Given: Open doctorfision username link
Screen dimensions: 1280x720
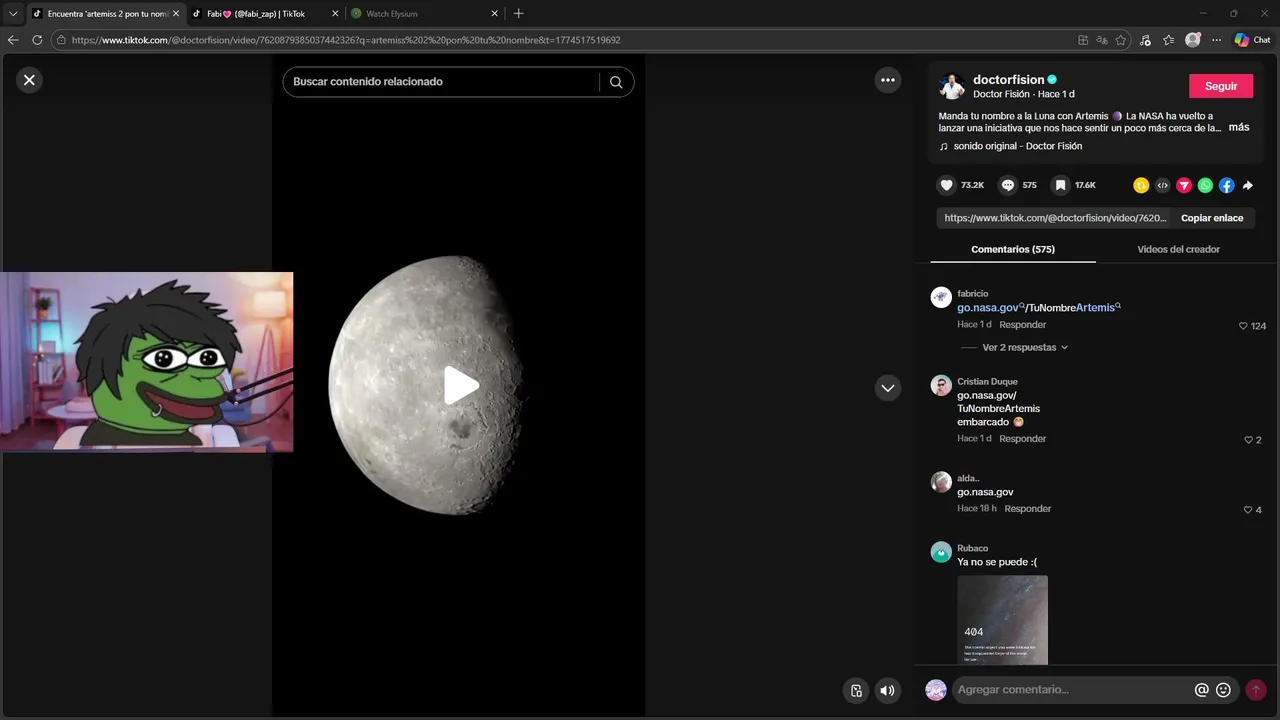Looking at the screenshot, I should [1008, 80].
